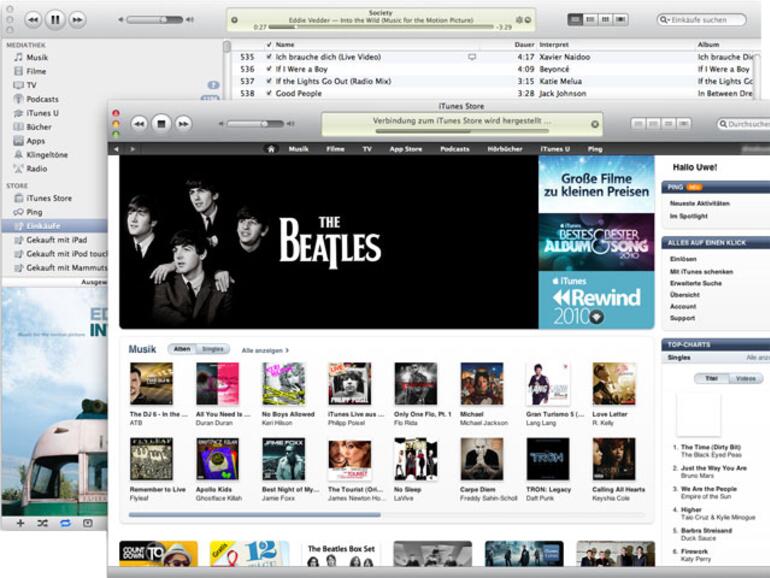Uncheck If the Lights Go Out song
The image size is (770, 578).
pyautogui.click(x=269, y=81)
